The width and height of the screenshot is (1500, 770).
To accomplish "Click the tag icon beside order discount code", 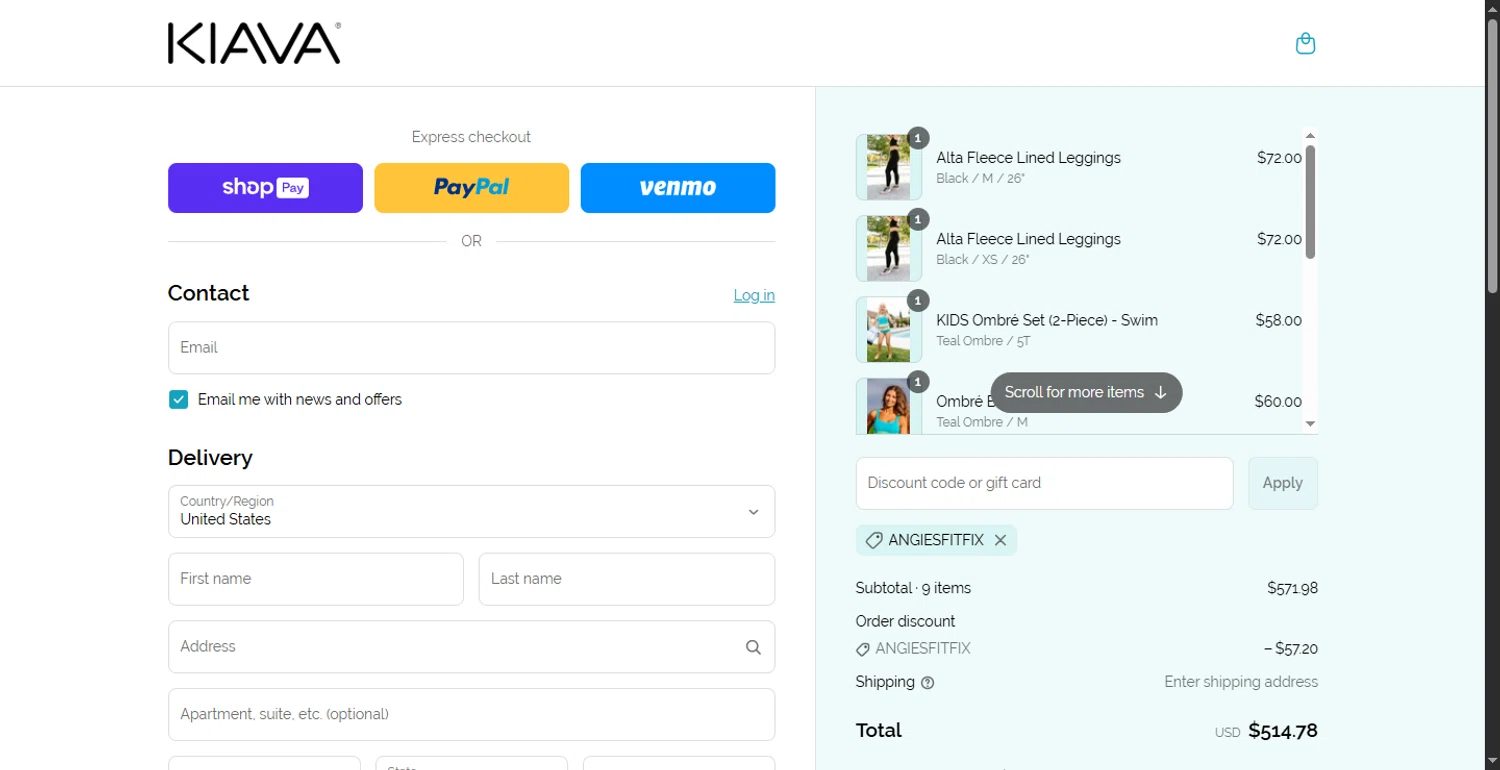I will coord(863,649).
